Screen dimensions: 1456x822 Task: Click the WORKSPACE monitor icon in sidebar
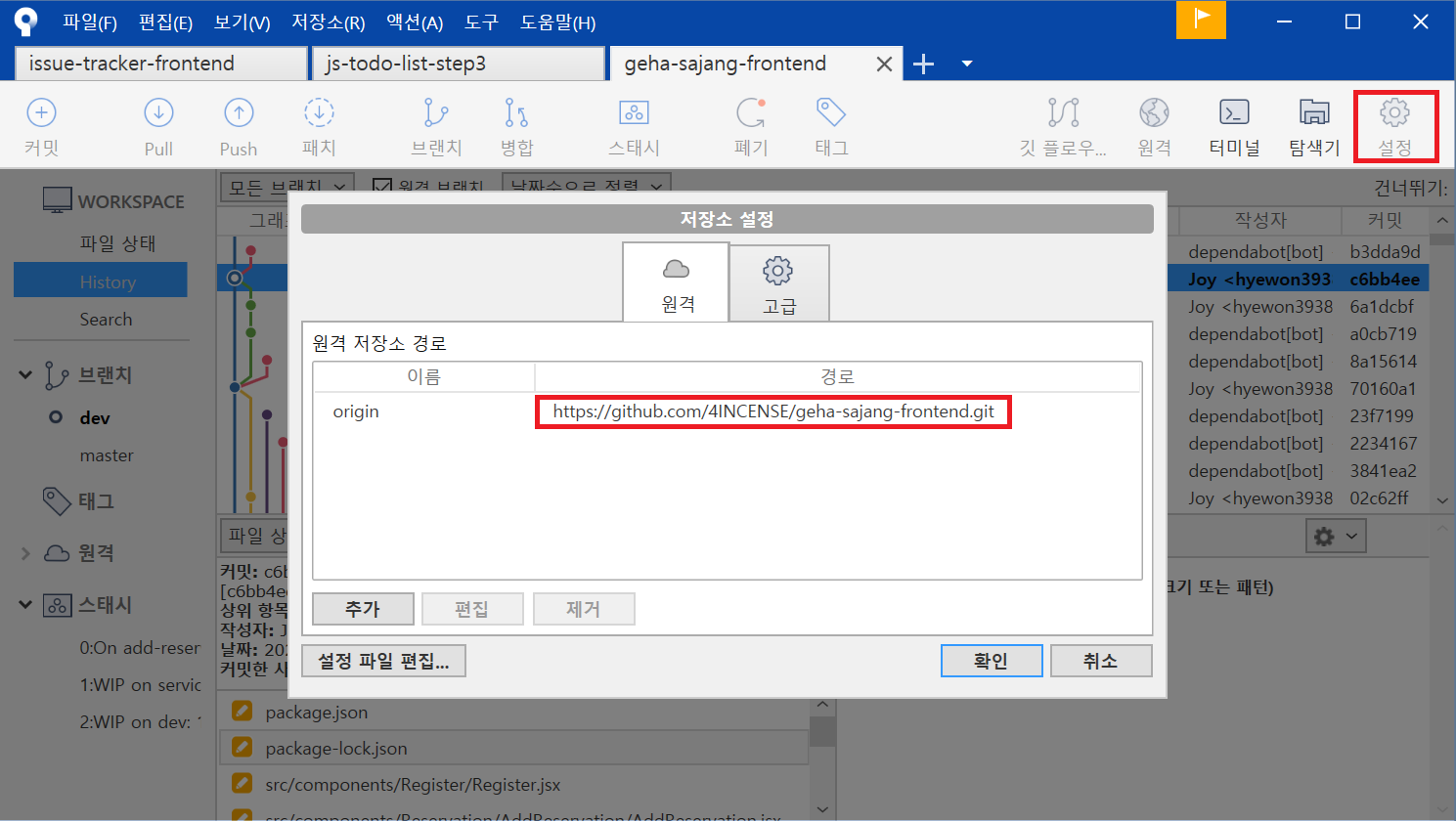click(x=58, y=200)
